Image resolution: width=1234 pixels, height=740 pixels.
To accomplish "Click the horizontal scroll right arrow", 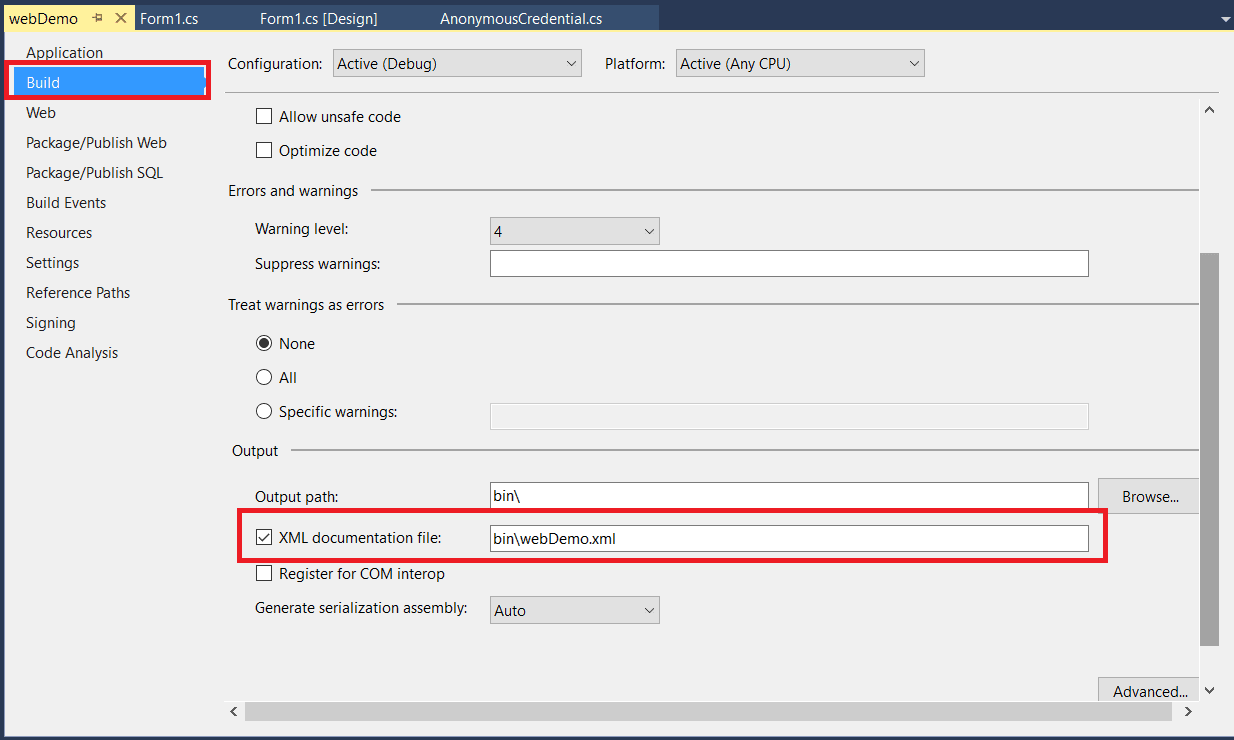I will coord(1188,711).
